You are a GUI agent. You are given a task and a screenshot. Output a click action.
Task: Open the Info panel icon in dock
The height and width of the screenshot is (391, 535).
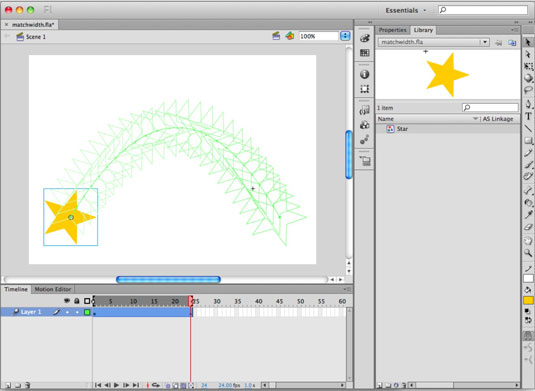tap(364, 74)
